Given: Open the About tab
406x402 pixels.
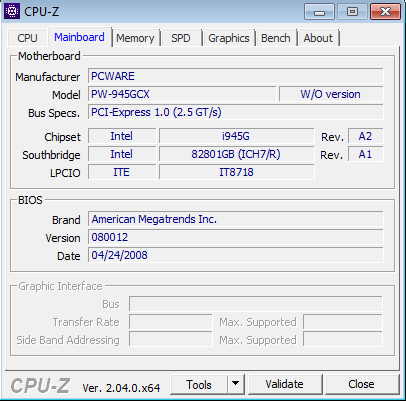Looking at the screenshot, I should (x=318, y=38).
